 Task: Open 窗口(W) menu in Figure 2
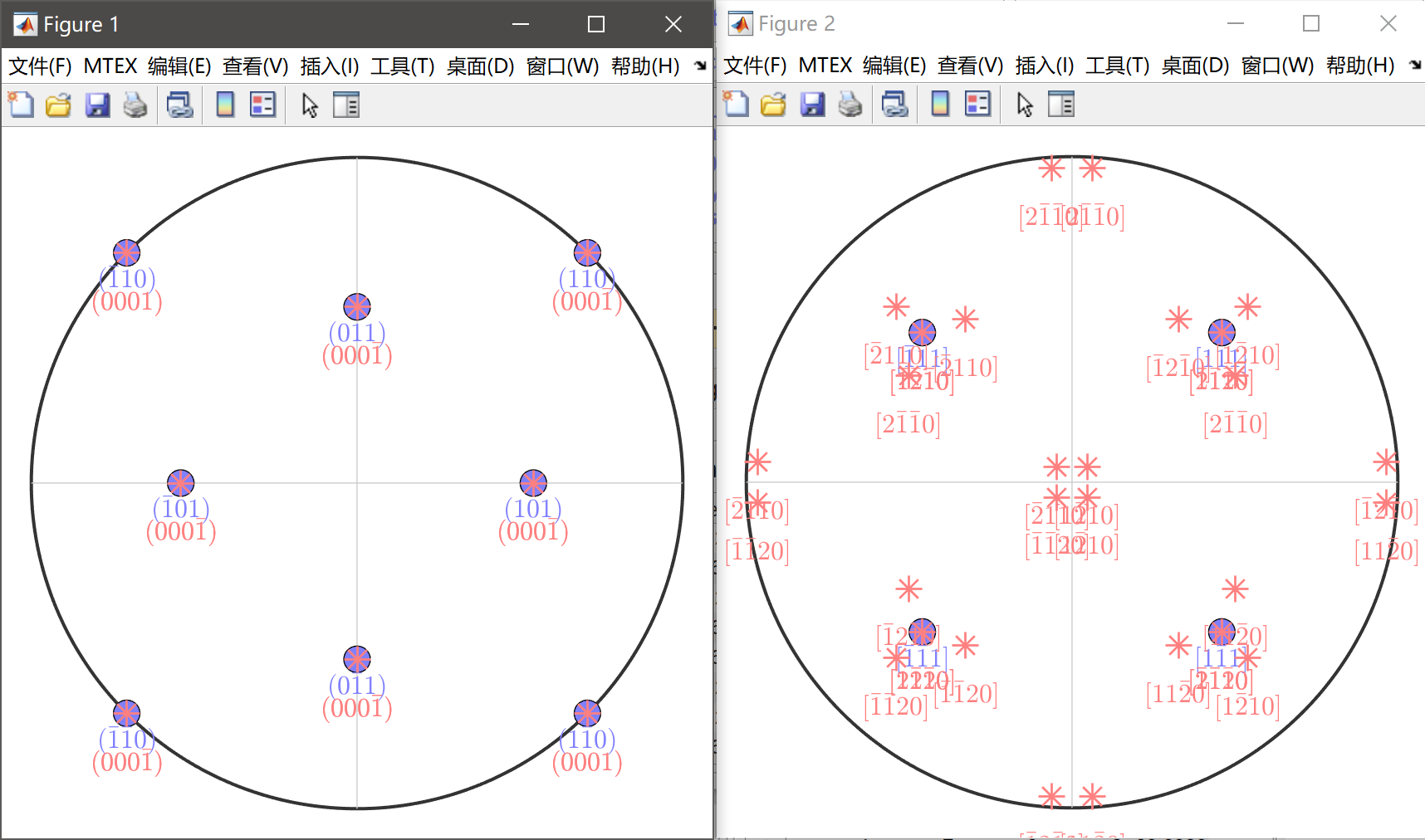[1278, 66]
